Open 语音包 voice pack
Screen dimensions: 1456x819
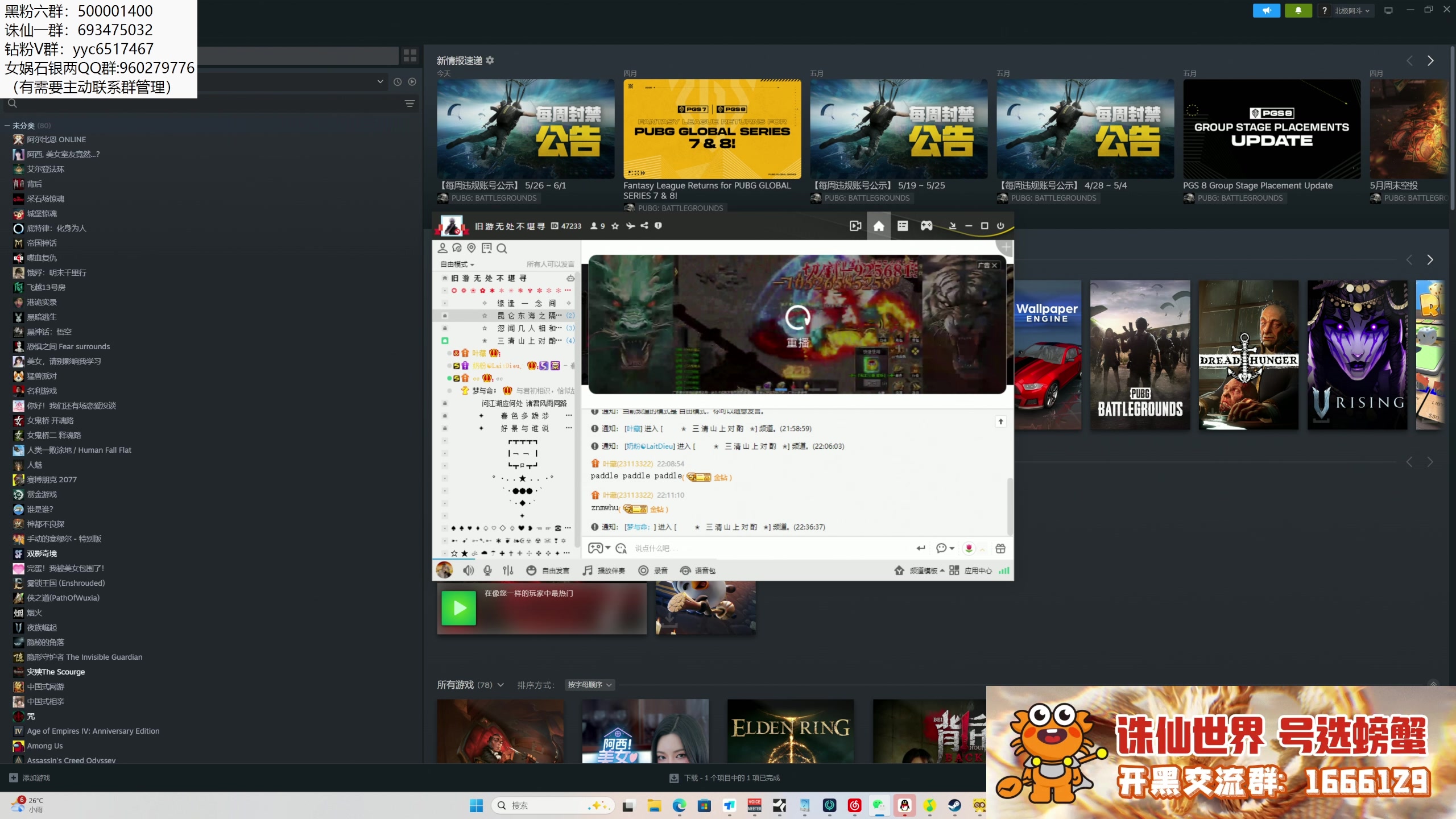point(698,570)
